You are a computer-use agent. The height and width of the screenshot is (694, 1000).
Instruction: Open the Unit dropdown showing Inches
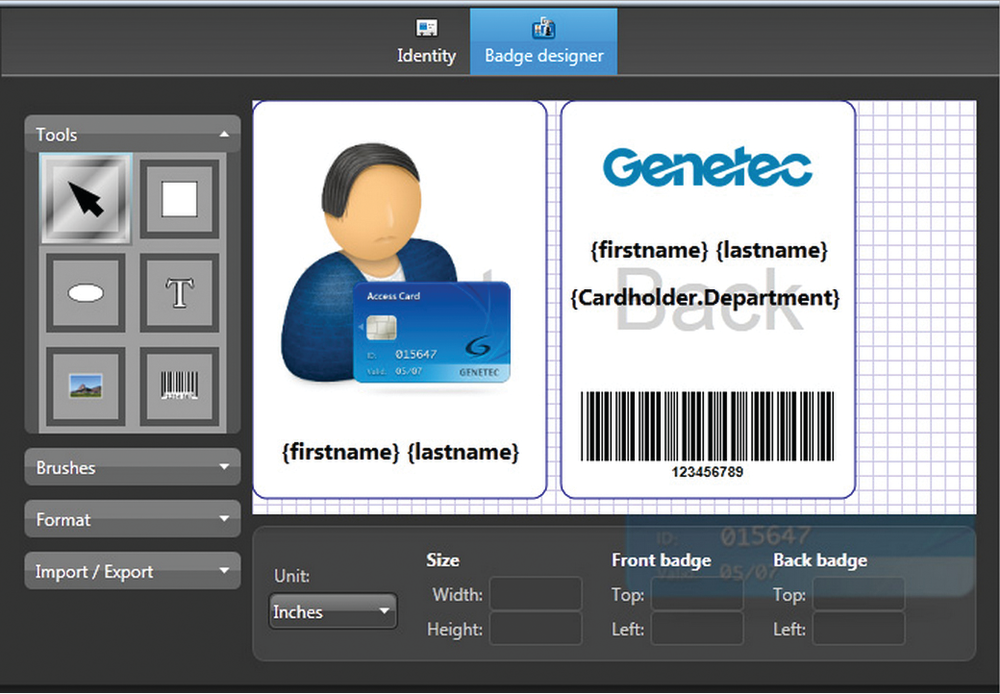coord(332,611)
